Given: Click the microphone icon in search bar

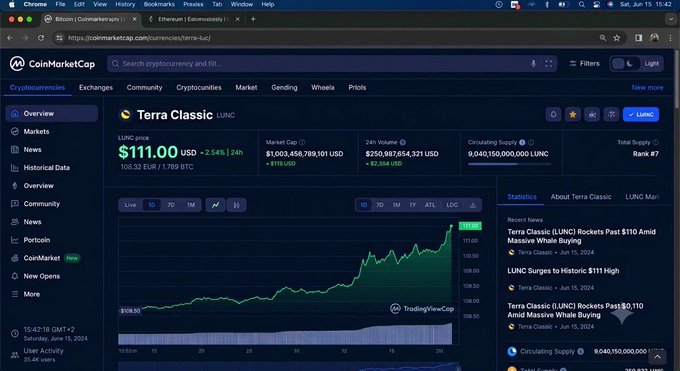Looking at the screenshot, I should tap(533, 63).
